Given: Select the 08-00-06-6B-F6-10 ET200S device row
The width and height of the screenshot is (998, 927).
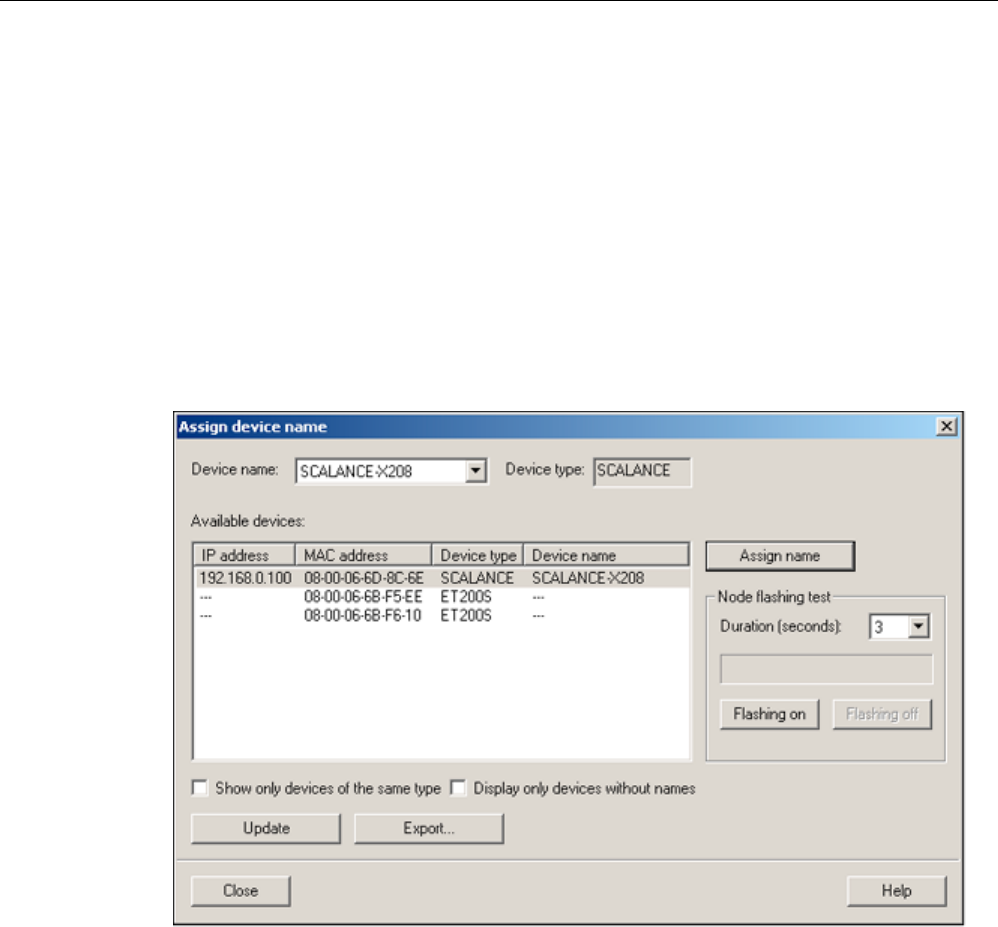Looking at the screenshot, I should tap(441, 616).
